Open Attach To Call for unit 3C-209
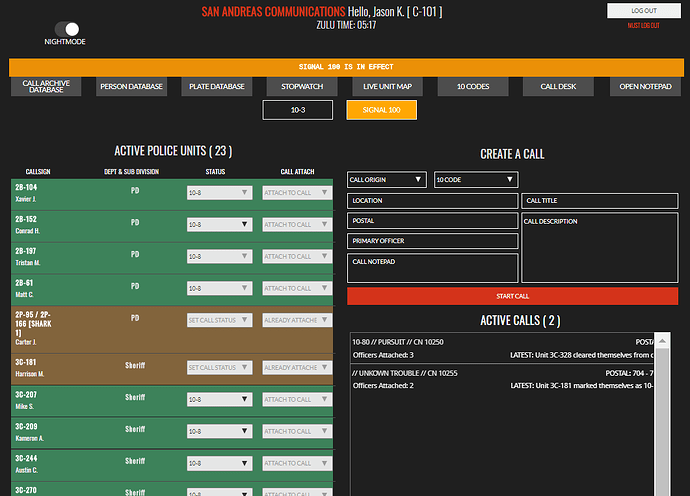This screenshot has height=496, width=690. point(297,431)
